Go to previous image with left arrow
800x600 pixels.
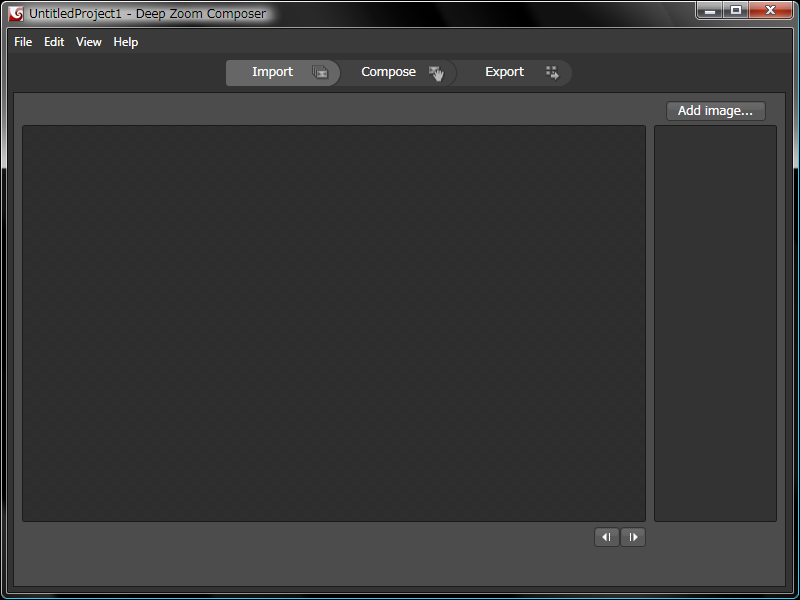click(x=606, y=537)
